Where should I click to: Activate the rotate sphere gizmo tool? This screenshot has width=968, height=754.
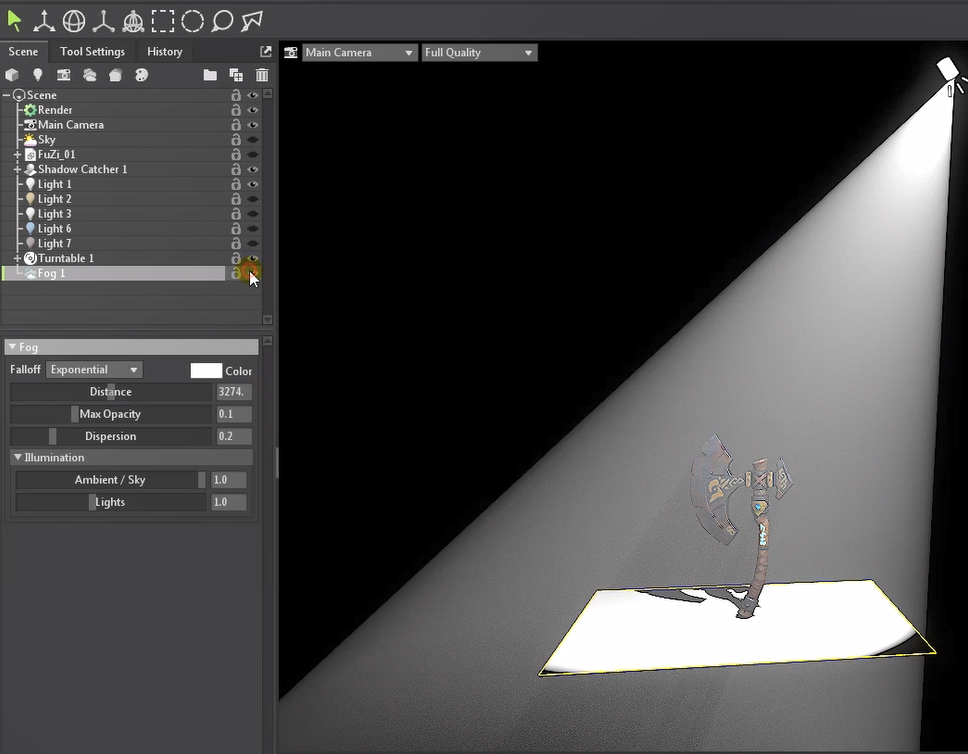tap(74, 20)
